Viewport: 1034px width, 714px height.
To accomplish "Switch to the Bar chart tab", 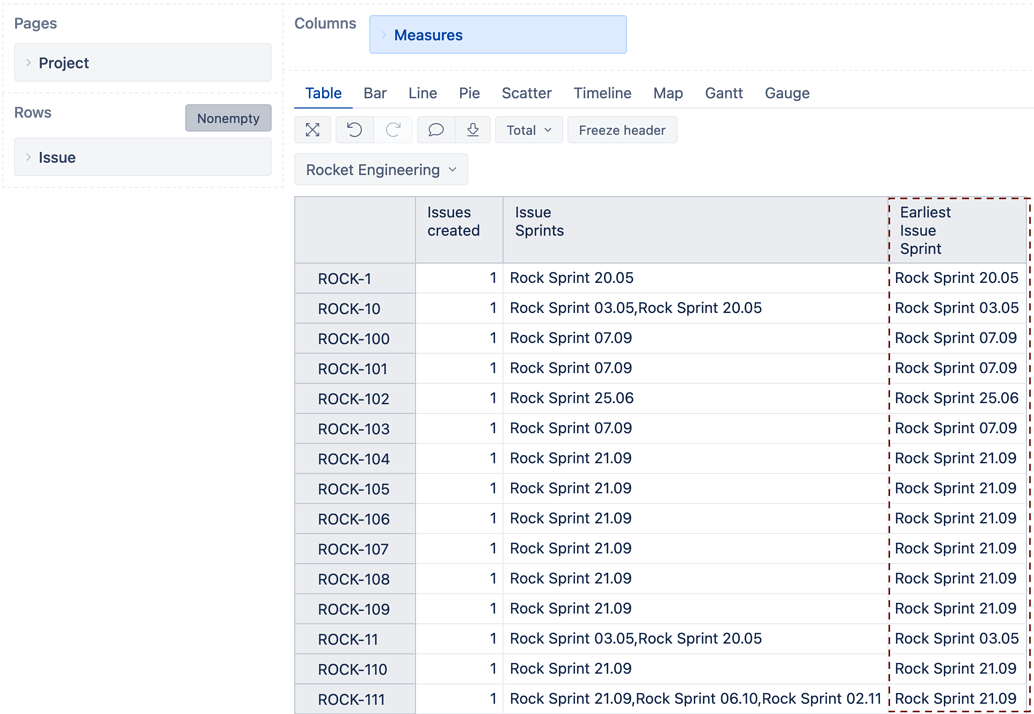I will point(375,93).
